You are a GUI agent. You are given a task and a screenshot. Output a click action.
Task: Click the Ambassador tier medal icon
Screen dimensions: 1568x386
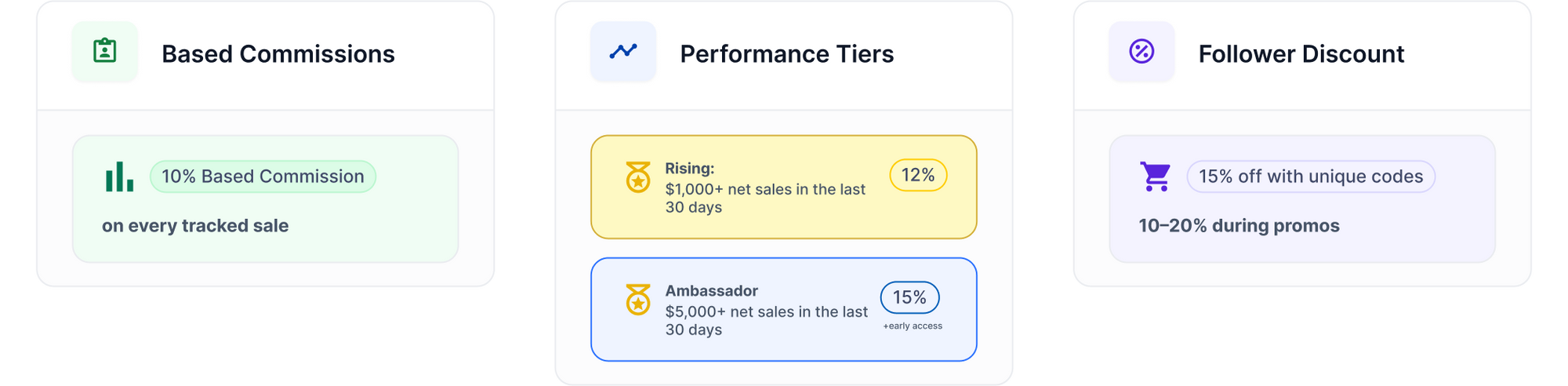[x=638, y=300]
